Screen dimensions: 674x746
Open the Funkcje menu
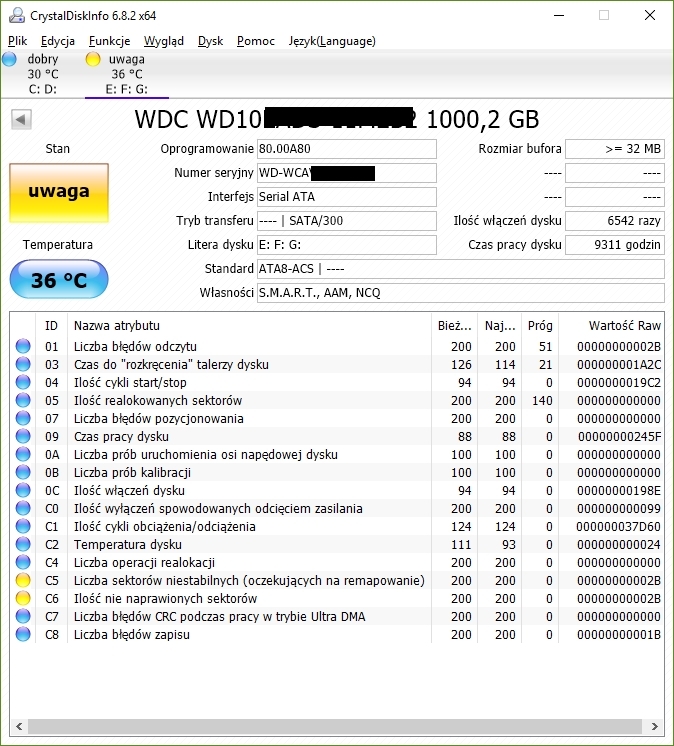(x=109, y=41)
